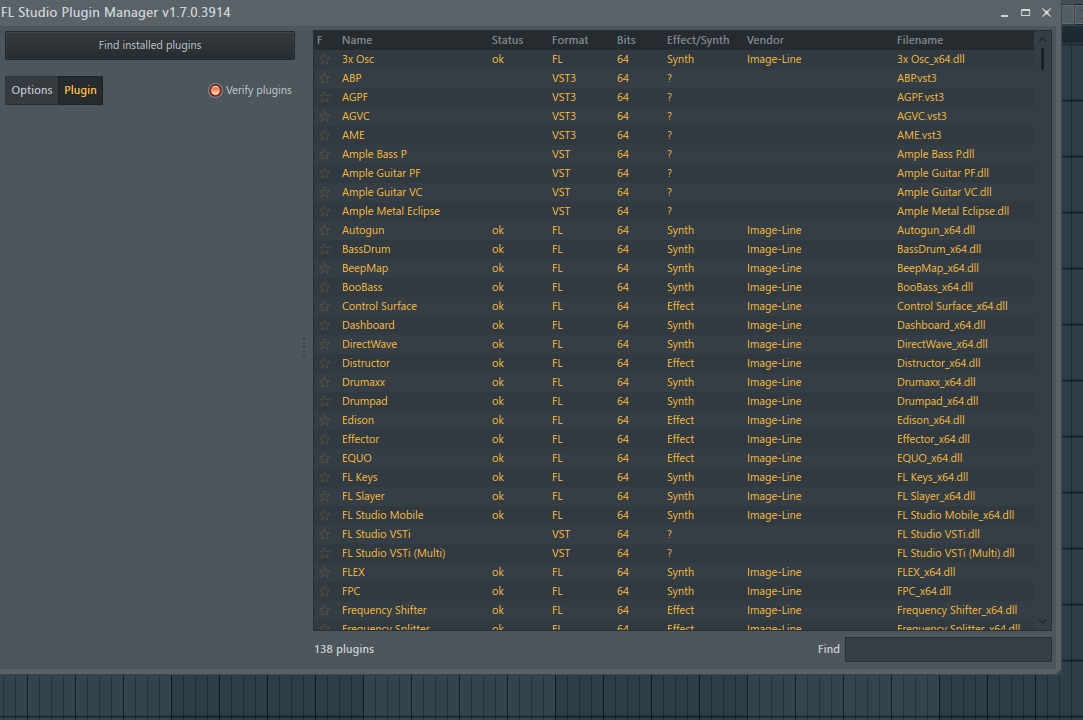Image resolution: width=1083 pixels, height=720 pixels.
Task: Click Image-Line vendor in Autogun row
Action: 774,230
